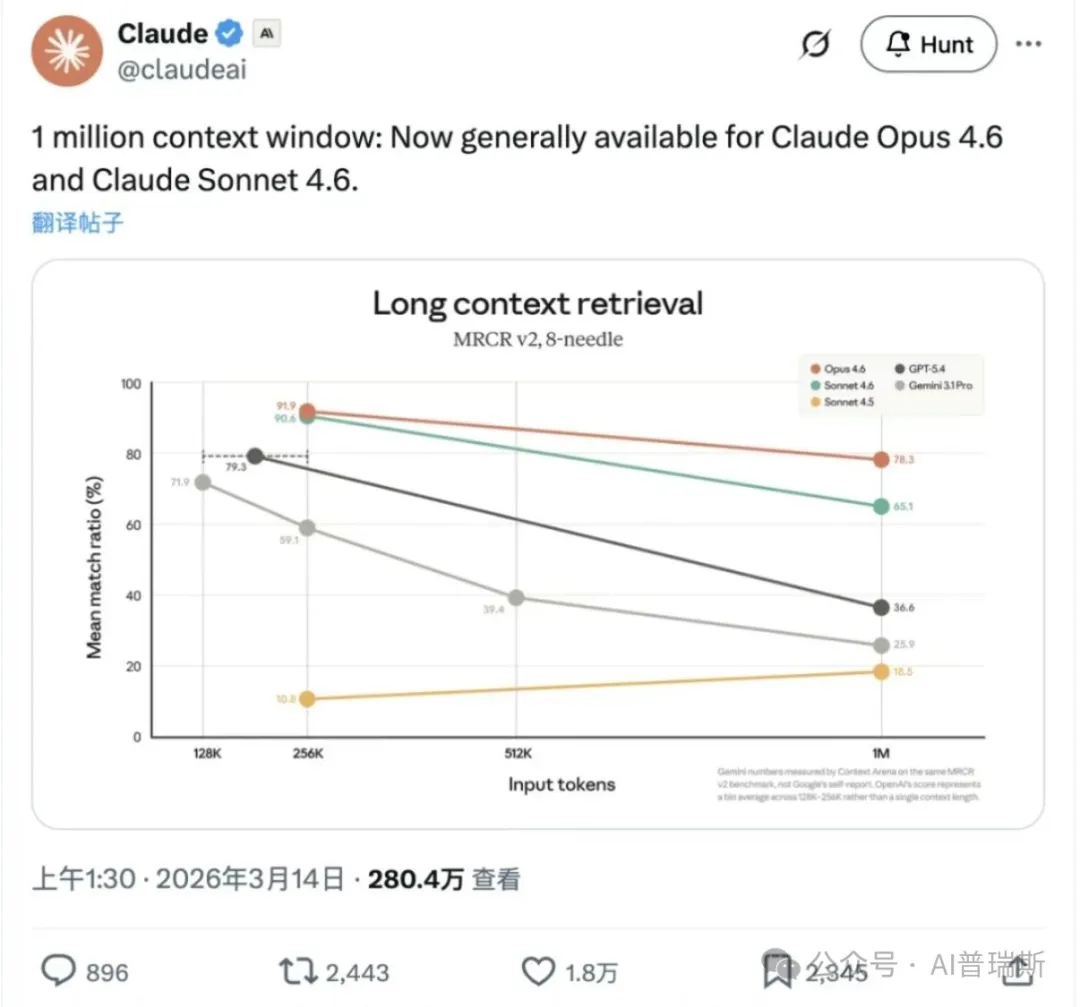The width and height of the screenshot is (1080, 1007).
Task: Open the Long context retrieval chart image
Action: (x=538, y=544)
